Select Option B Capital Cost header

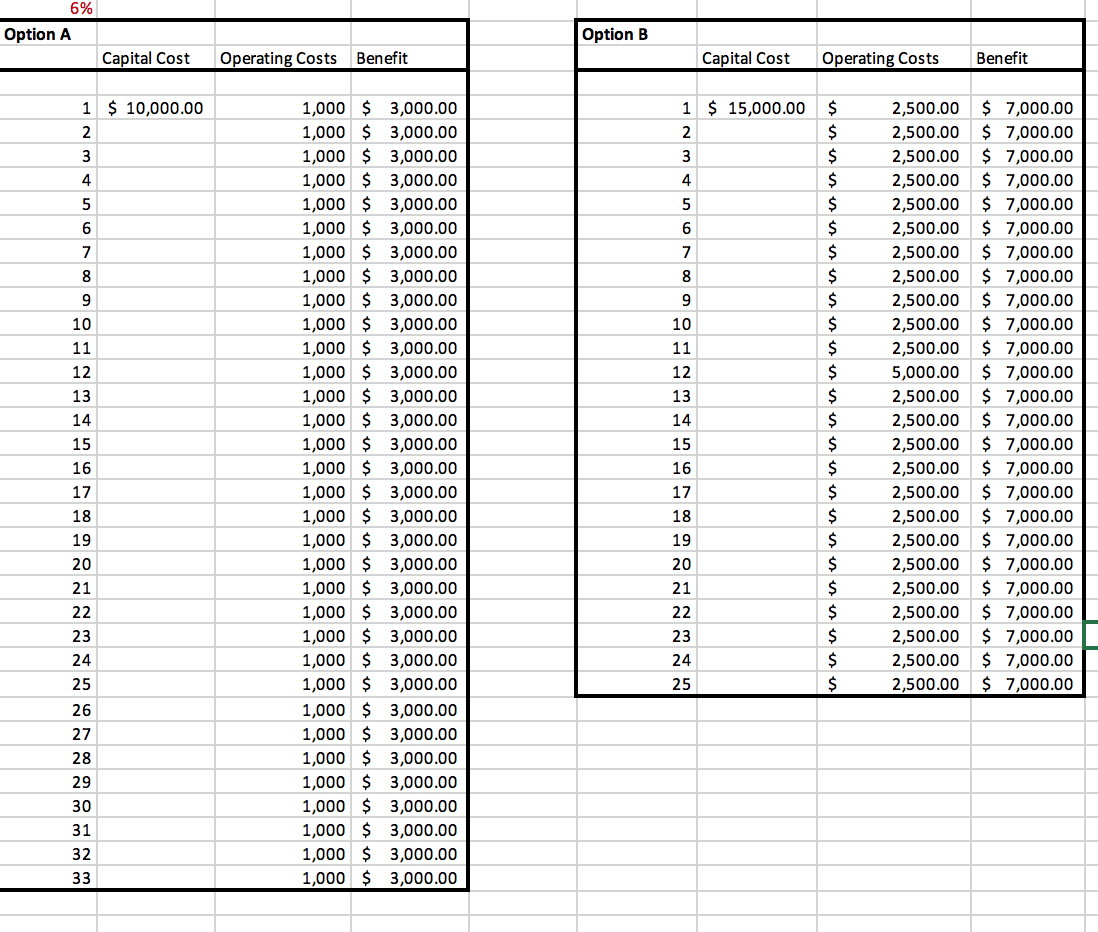click(756, 58)
